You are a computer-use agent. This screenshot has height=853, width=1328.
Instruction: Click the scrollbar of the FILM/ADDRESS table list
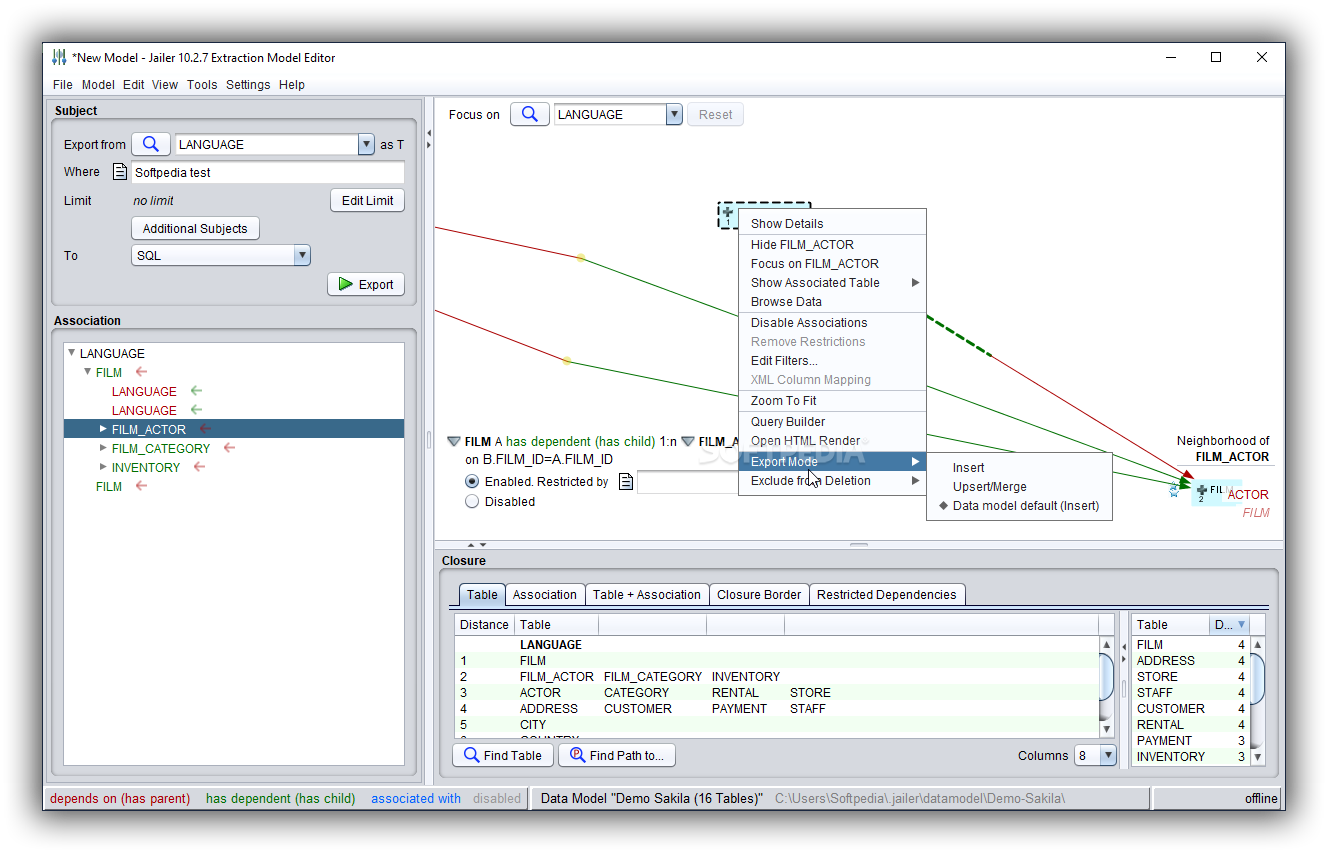[1257, 700]
